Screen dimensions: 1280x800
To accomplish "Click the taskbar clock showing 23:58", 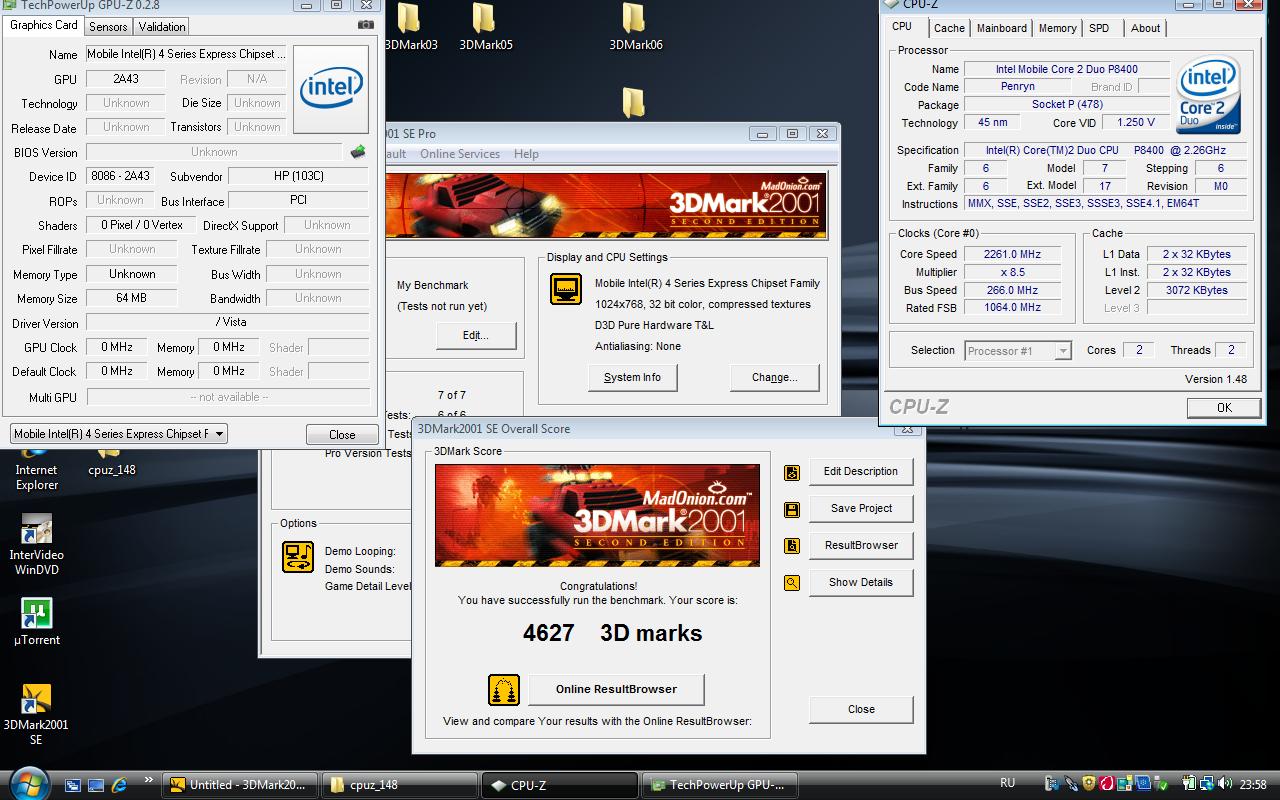I will pyautogui.click(x=1254, y=785).
